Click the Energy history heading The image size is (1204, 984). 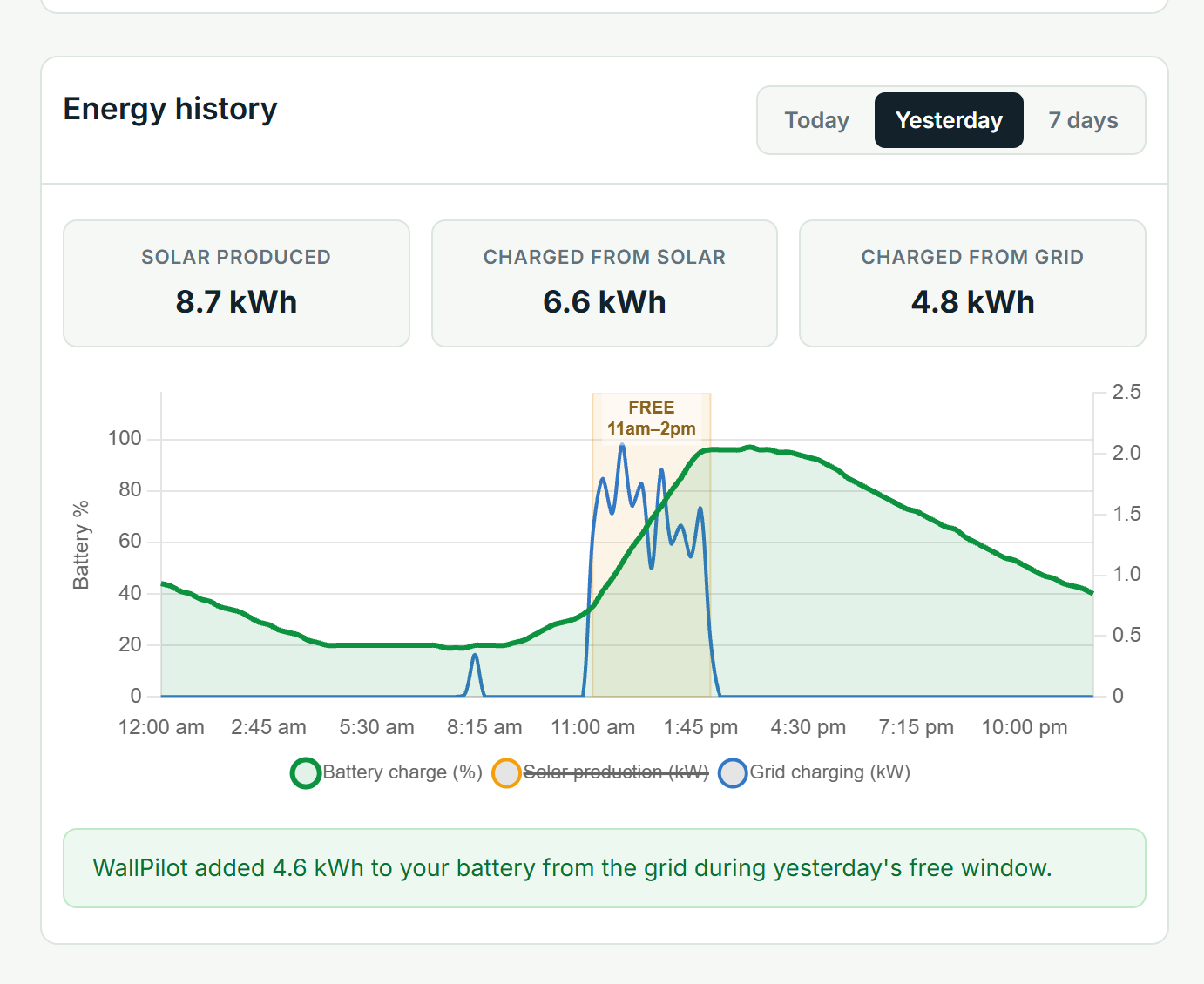(171, 109)
